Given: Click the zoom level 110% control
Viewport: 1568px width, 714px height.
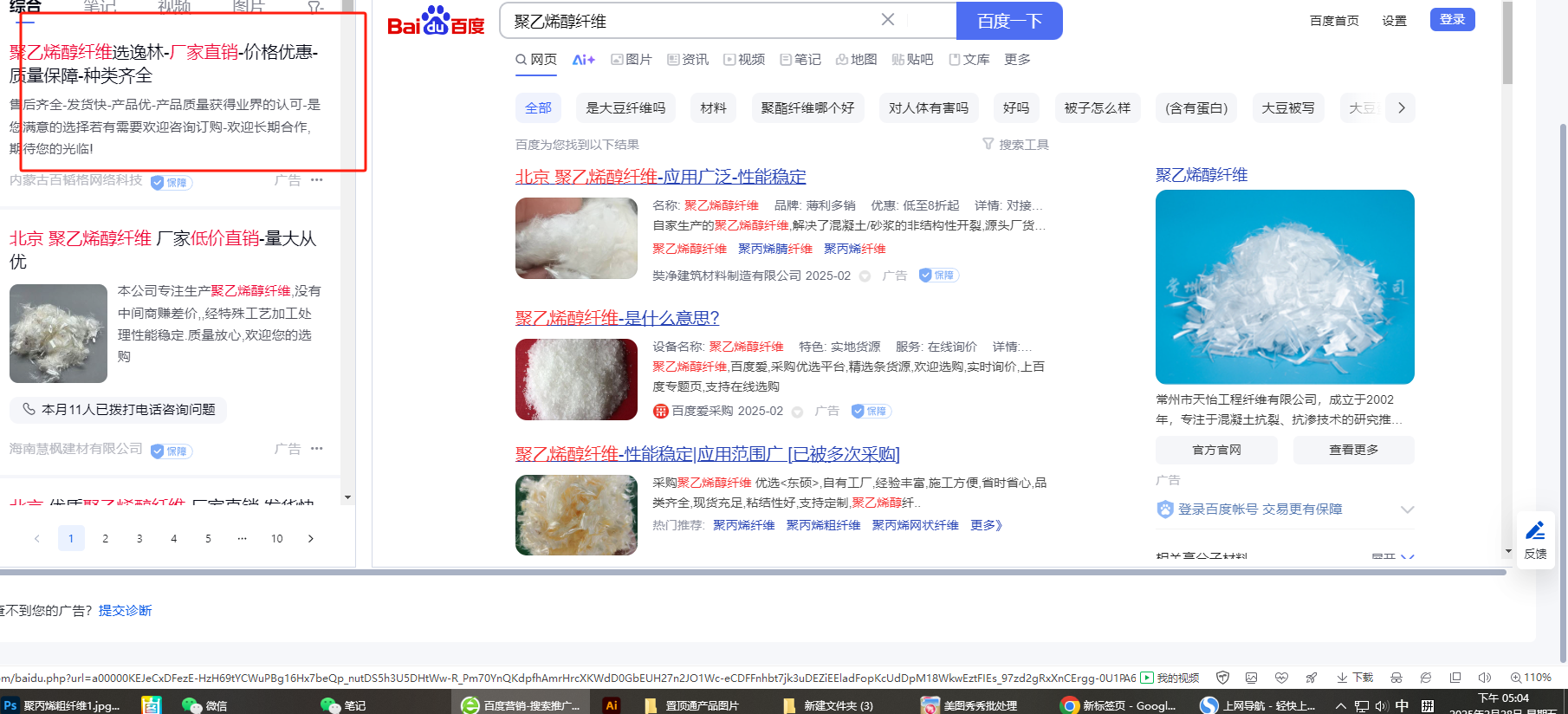Looking at the screenshot, I should pyautogui.click(x=1531, y=678).
